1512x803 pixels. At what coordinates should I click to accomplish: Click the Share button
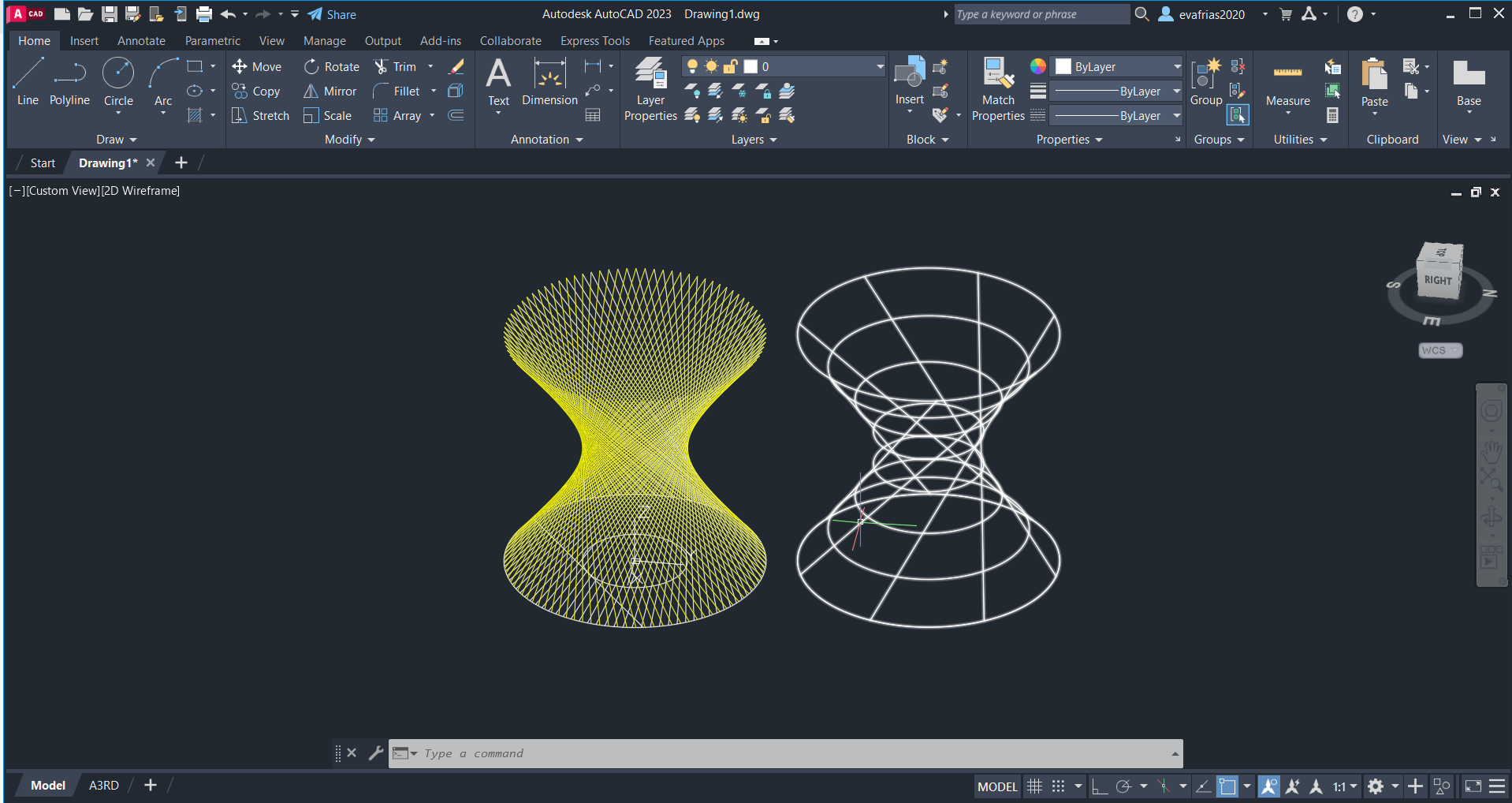pyautogui.click(x=332, y=14)
